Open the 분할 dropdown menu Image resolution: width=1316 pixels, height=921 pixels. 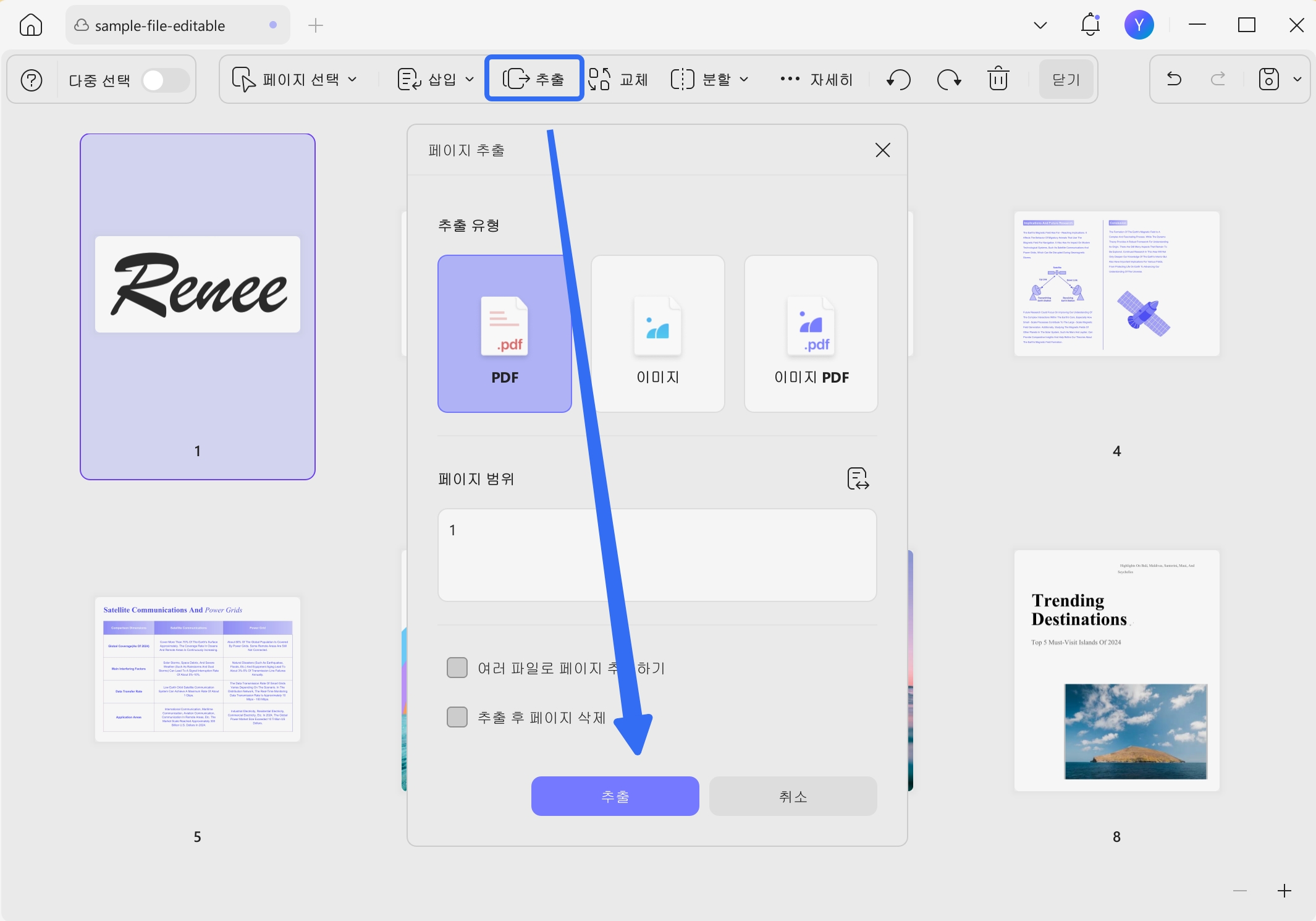pos(710,80)
